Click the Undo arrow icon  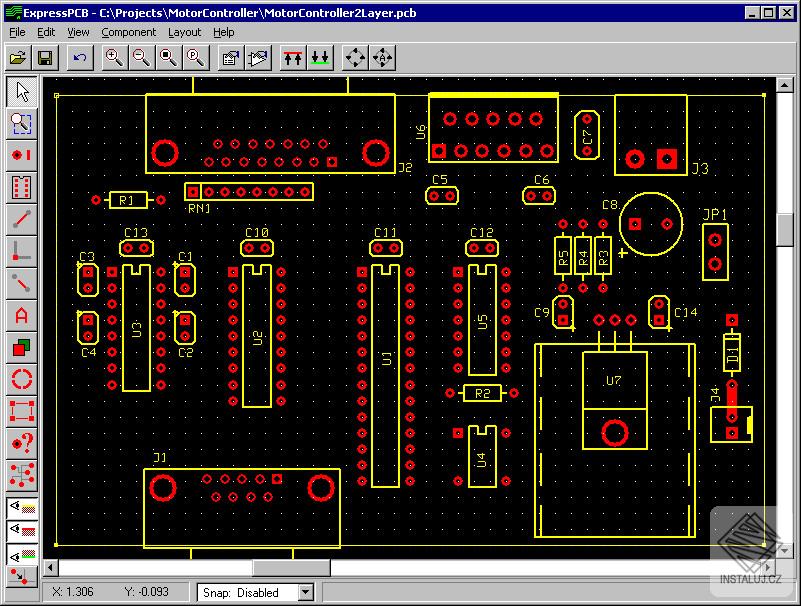(80, 58)
